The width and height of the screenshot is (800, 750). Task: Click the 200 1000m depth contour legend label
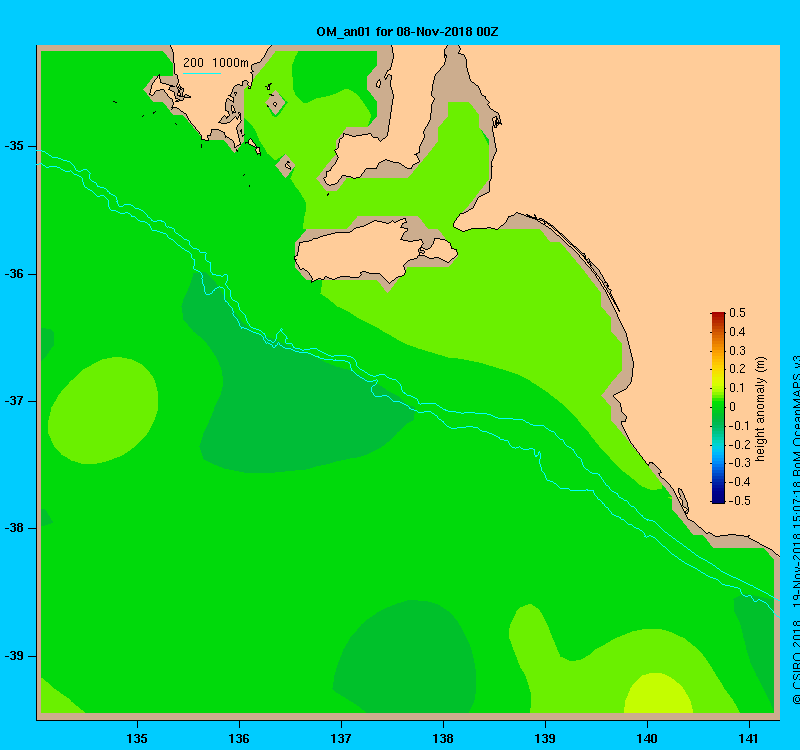click(x=216, y=63)
